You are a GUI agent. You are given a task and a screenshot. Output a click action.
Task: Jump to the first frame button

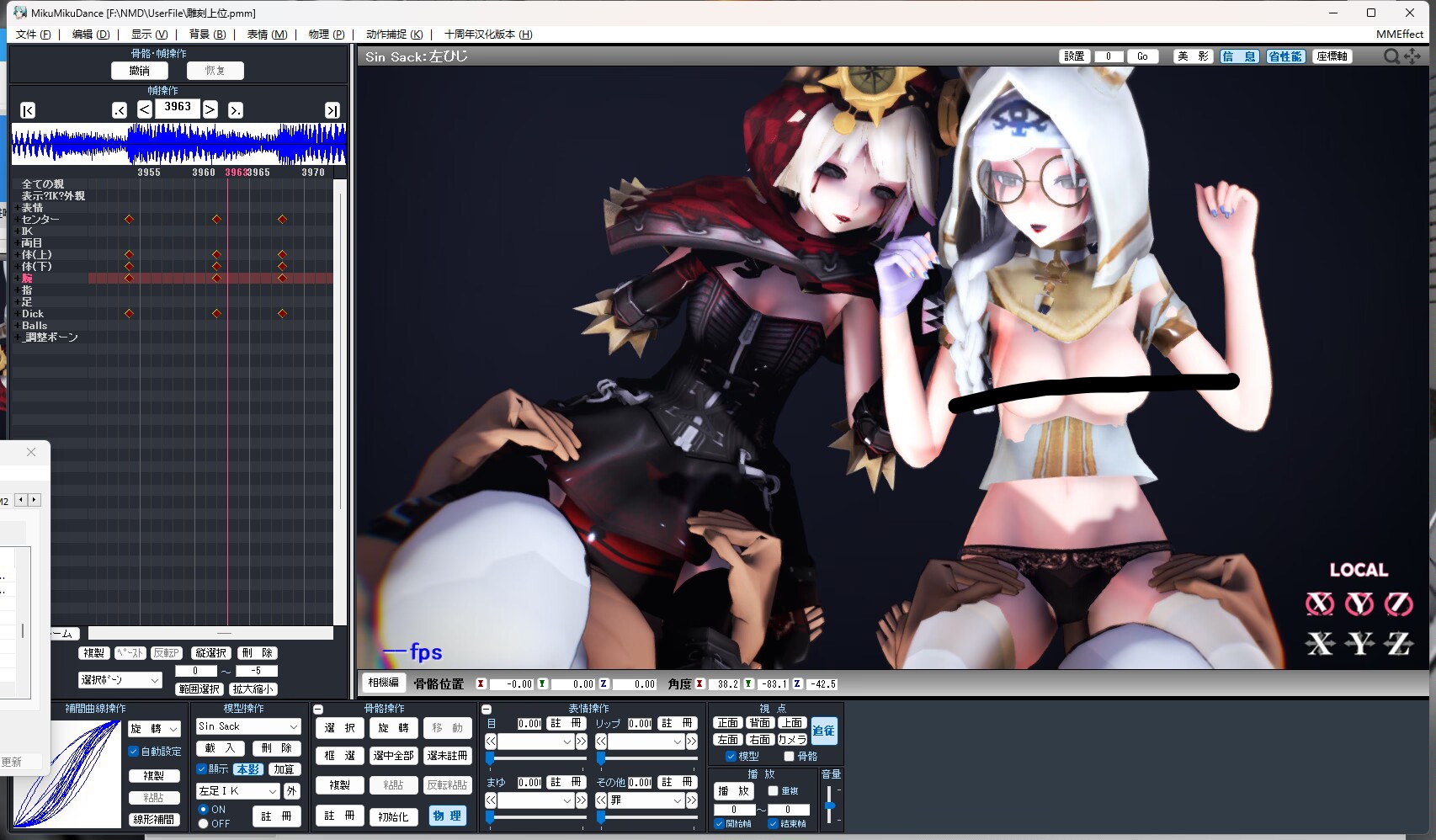click(28, 110)
